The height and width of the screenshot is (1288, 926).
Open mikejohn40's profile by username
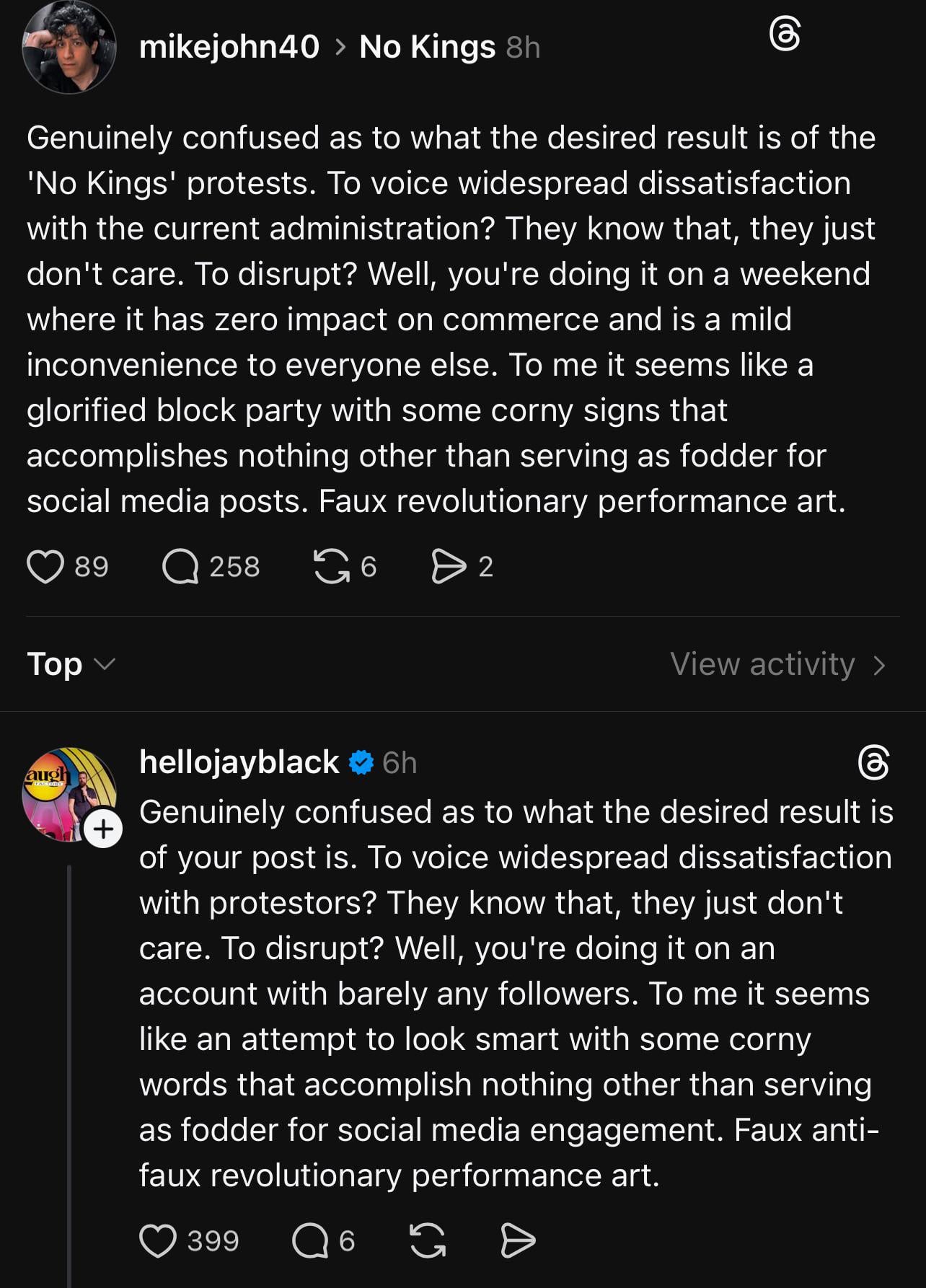click(x=229, y=47)
